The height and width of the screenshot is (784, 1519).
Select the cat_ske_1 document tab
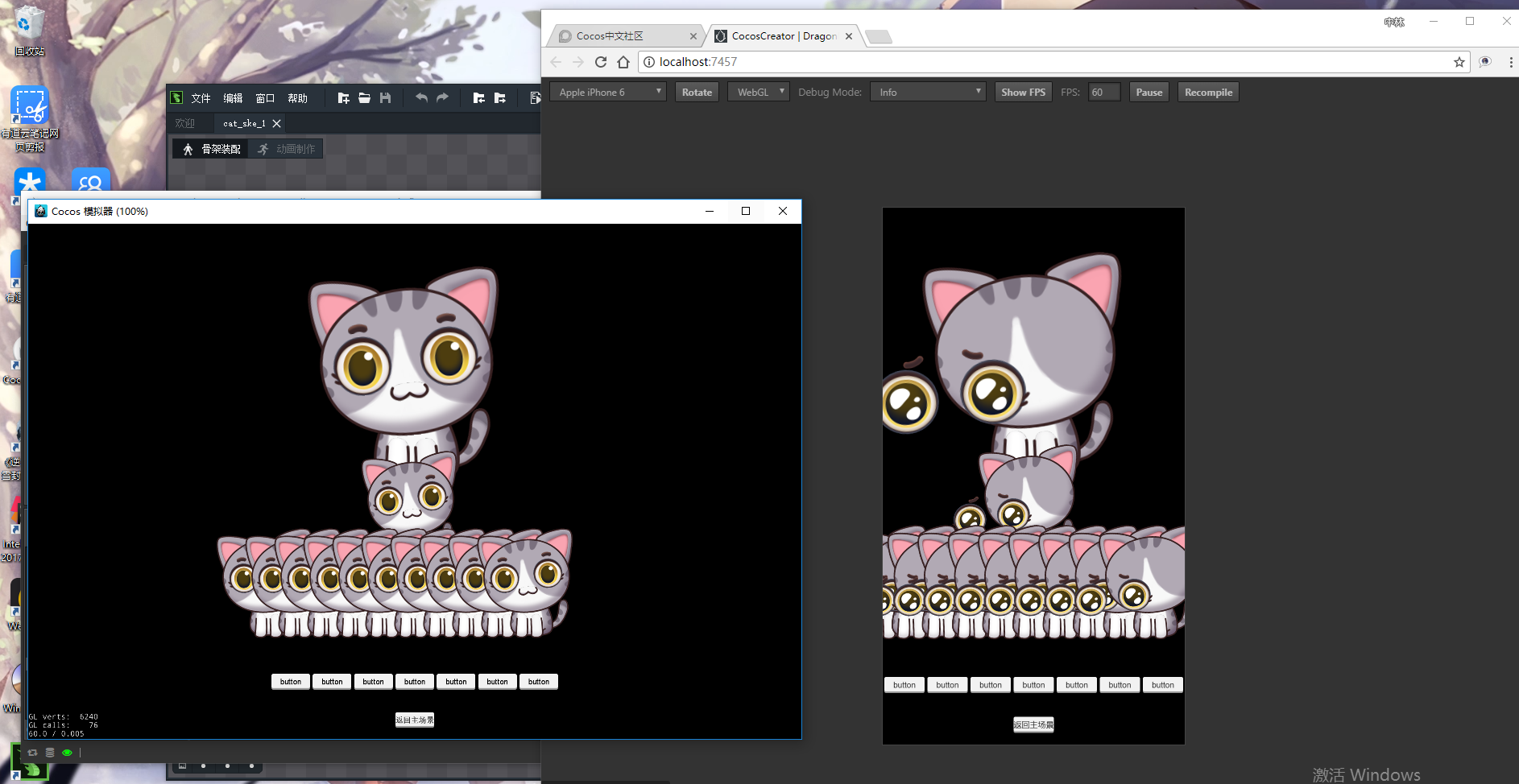(x=244, y=123)
